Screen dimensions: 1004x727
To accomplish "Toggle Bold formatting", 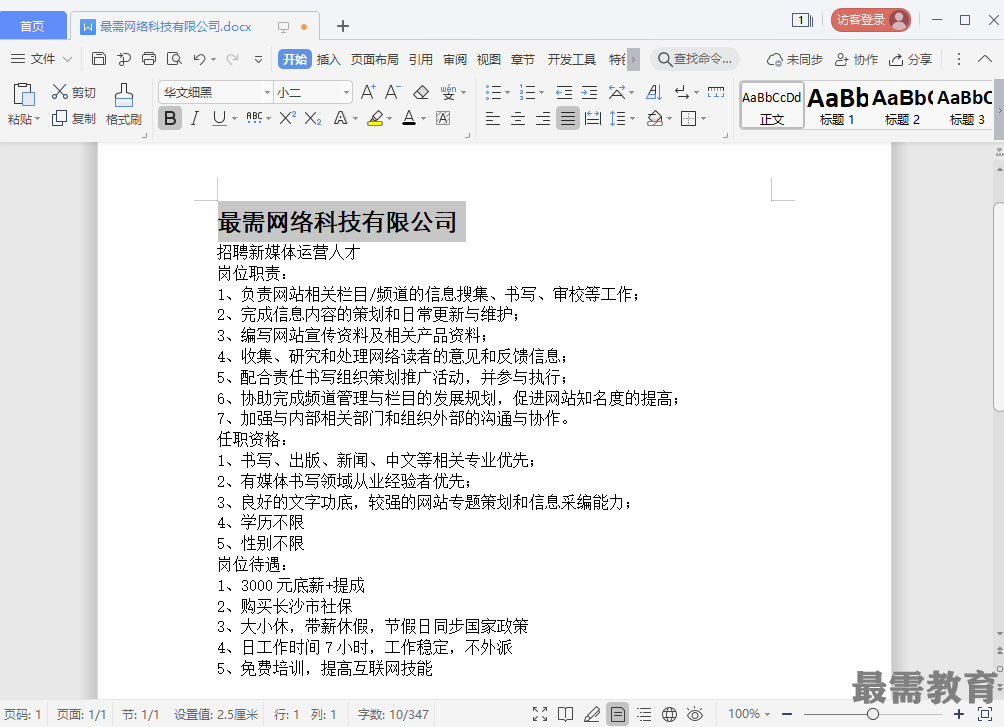I will (170, 118).
